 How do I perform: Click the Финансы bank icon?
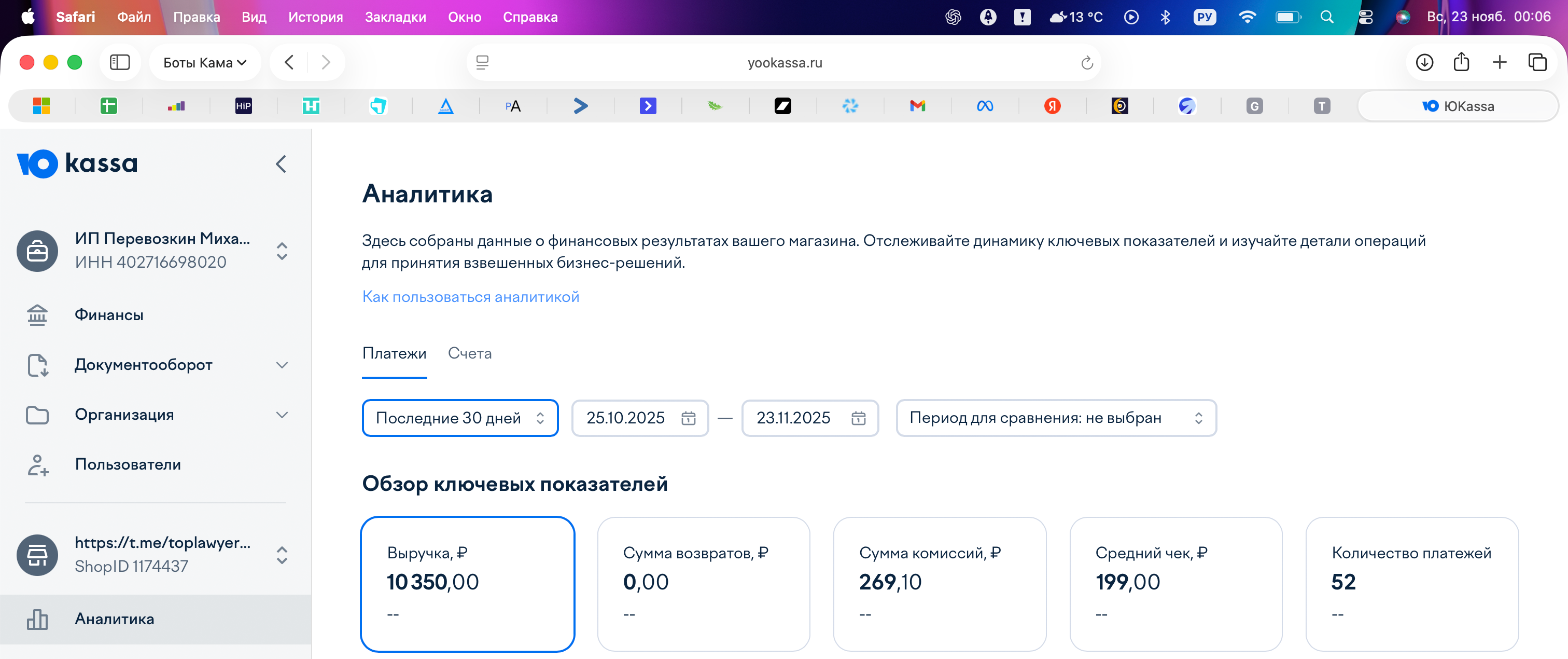click(x=37, y=315)
